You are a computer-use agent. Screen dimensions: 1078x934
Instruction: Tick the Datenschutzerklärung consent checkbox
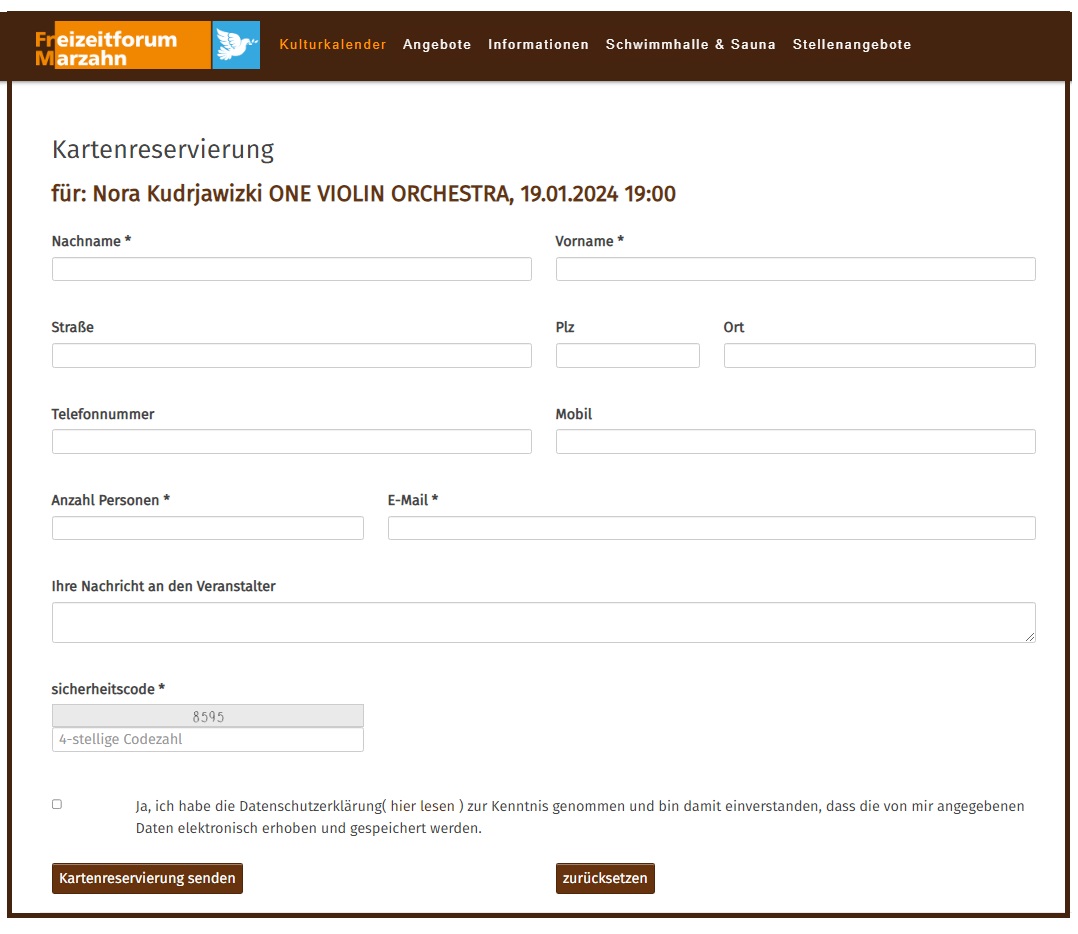tap(57, 805)
